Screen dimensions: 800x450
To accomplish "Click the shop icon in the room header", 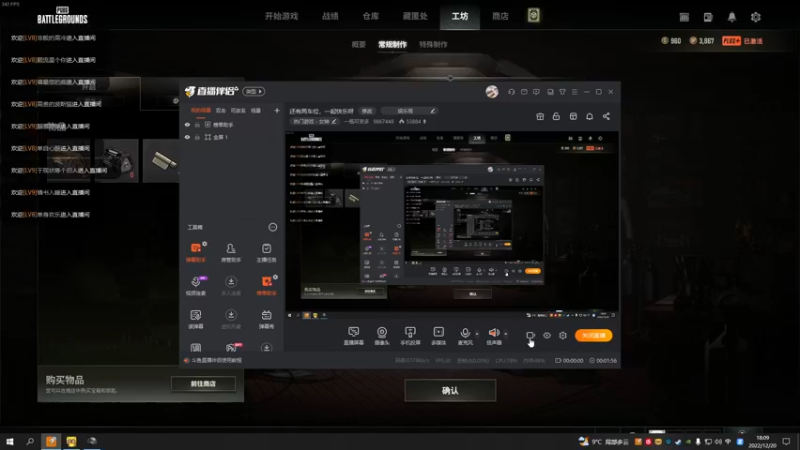I will point(573,116).
